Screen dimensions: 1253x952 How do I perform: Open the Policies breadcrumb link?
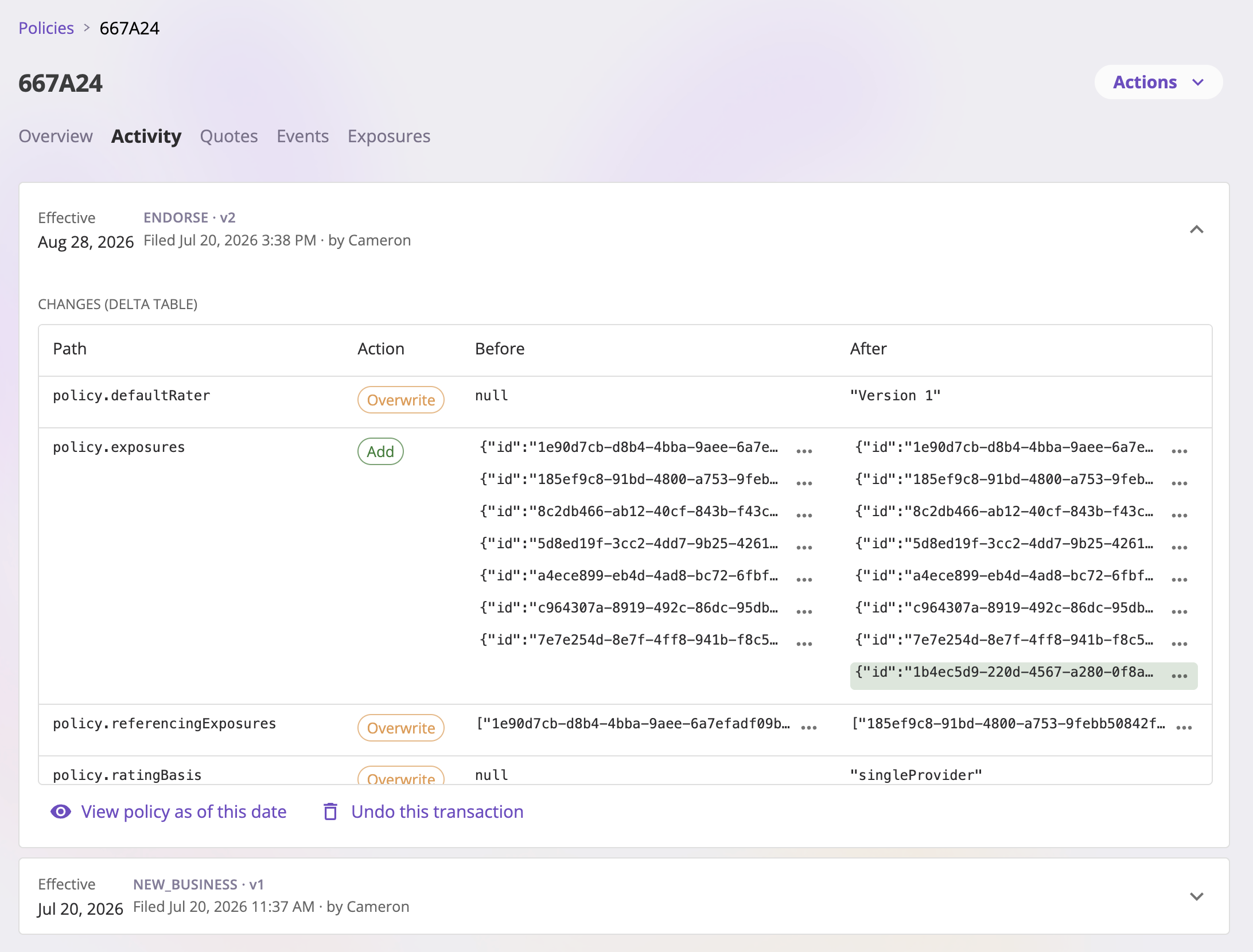tap(46, 28)
